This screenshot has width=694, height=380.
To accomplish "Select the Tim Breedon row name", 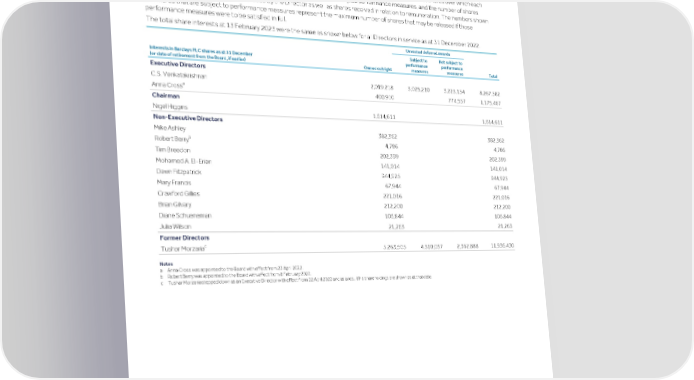I will [173, 150].
